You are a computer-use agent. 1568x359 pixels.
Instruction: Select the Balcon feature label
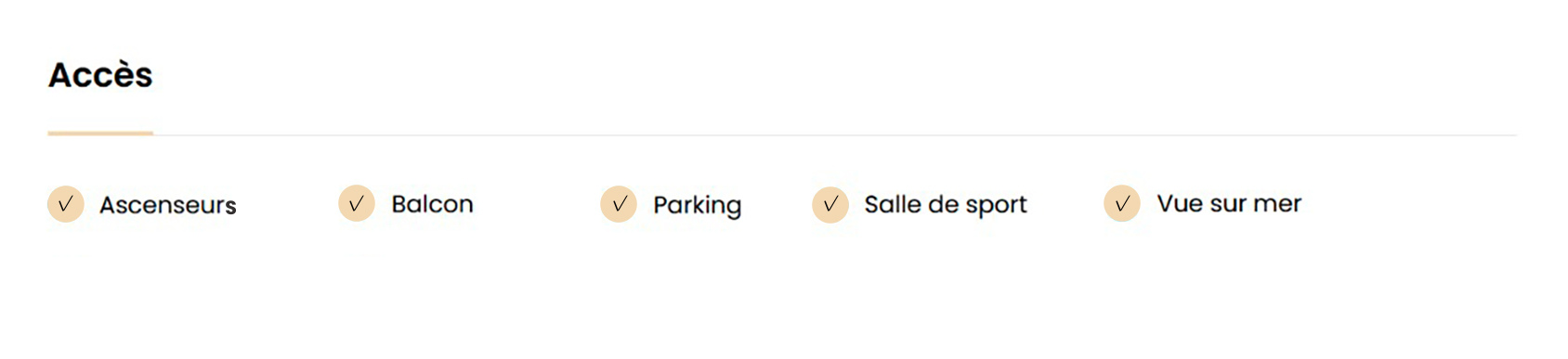point(432,203)
